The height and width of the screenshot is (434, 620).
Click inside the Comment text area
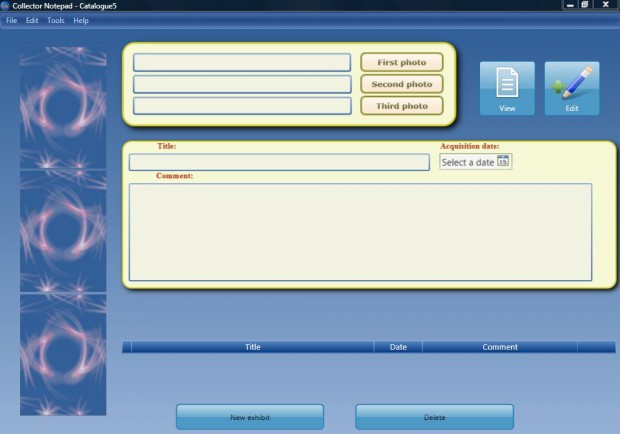tap(360, 231)
